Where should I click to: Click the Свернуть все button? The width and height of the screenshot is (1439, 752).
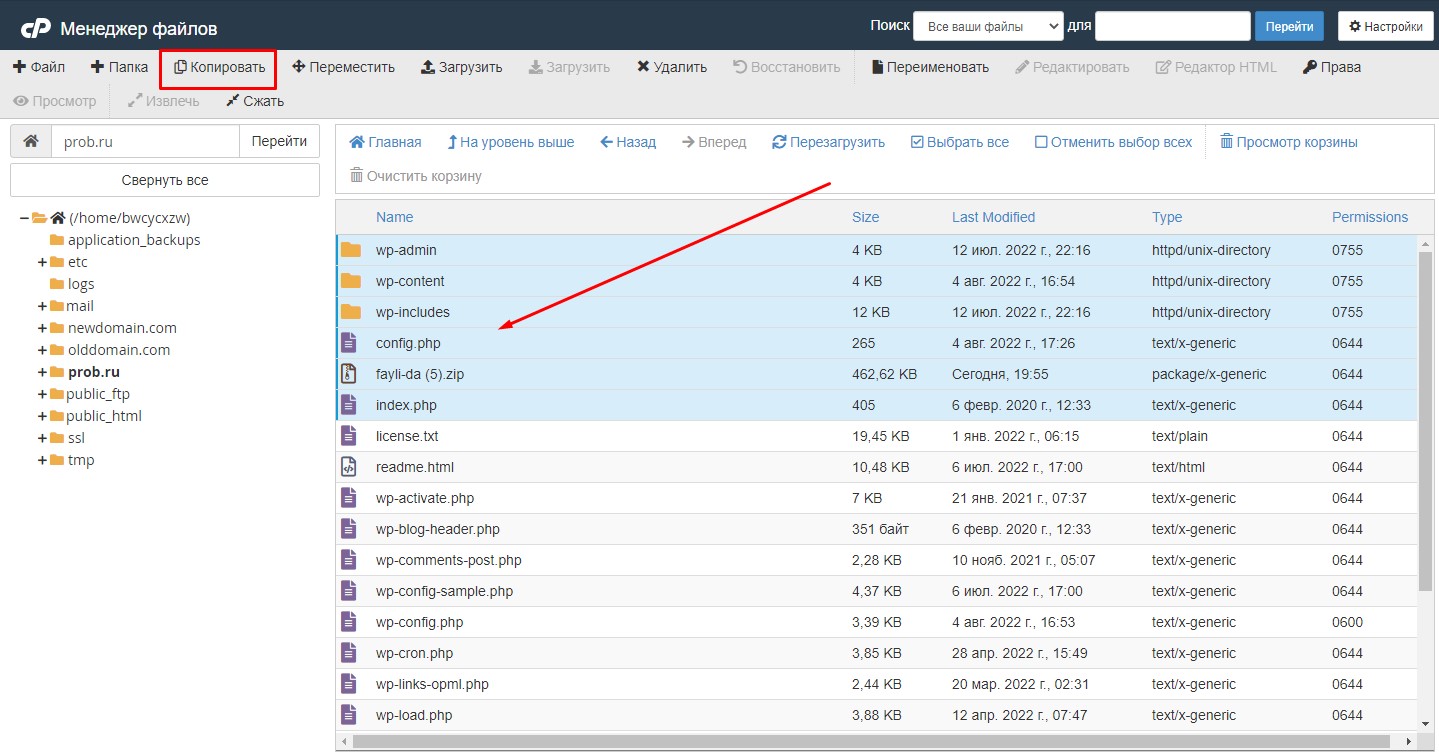click(165, 180)
